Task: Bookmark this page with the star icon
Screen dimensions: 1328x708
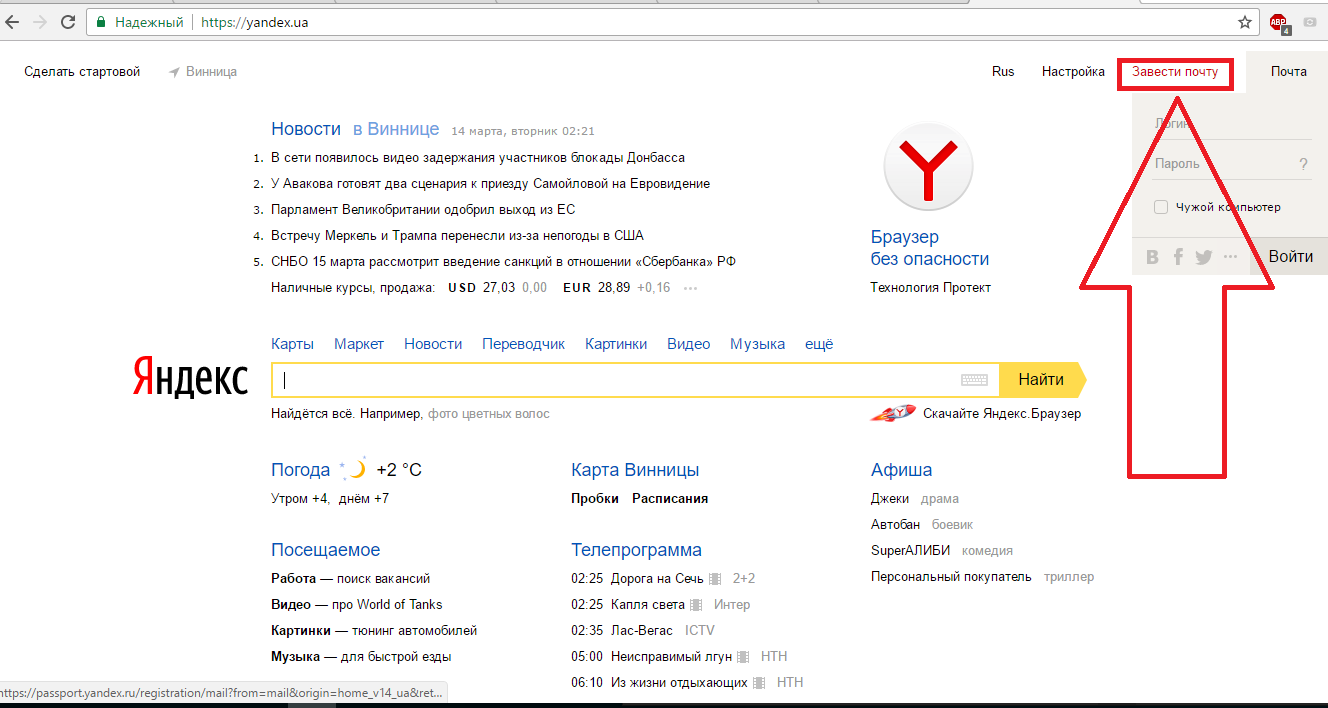Action: [1245, 21]
